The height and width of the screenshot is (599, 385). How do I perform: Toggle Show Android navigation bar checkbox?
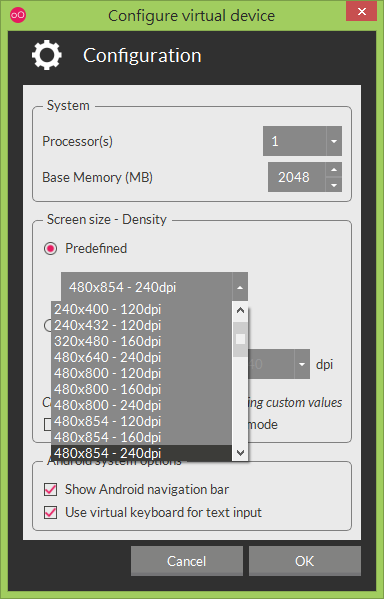pyautogui.click(x=51, y=489)
